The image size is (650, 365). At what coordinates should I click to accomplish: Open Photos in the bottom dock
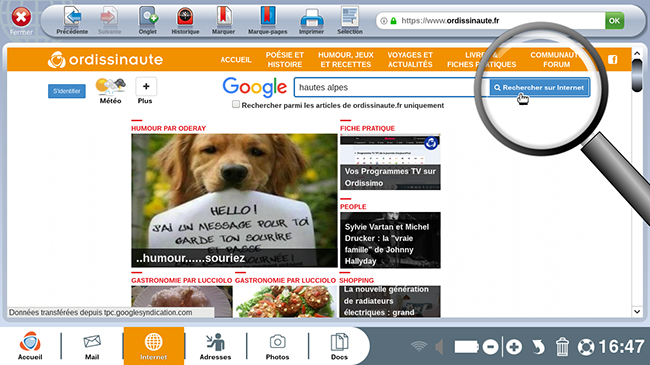(277, 346)
